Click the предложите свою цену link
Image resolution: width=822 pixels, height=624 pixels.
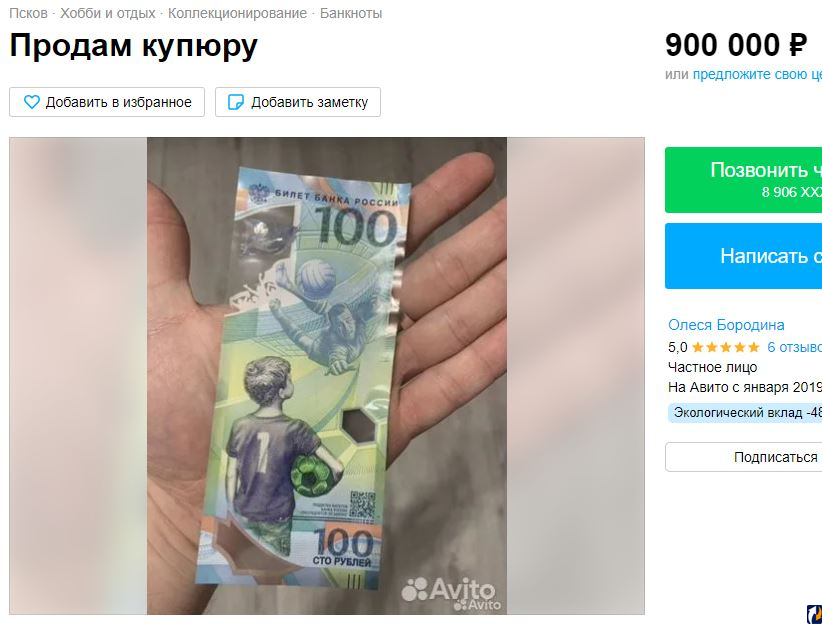(757, 74)
